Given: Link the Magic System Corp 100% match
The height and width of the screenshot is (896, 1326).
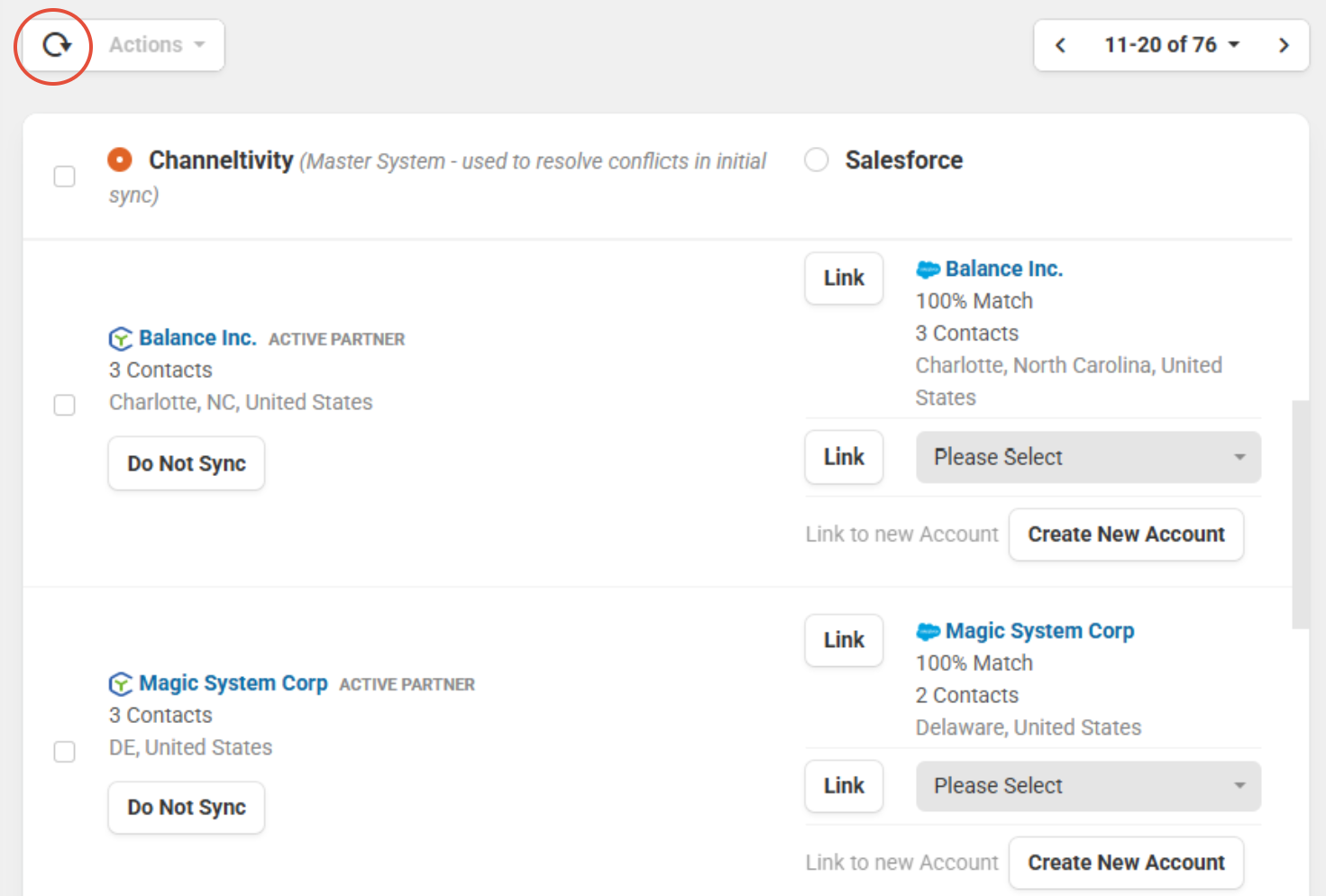Looking at the screenshot, I should pos(844,640).
